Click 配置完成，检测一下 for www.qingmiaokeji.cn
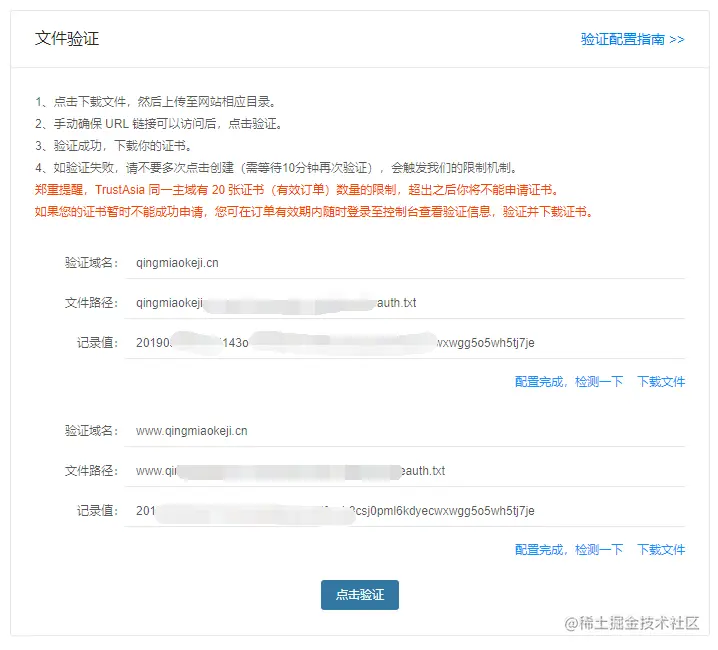This screenshot has width=718, height=650. 569,549
